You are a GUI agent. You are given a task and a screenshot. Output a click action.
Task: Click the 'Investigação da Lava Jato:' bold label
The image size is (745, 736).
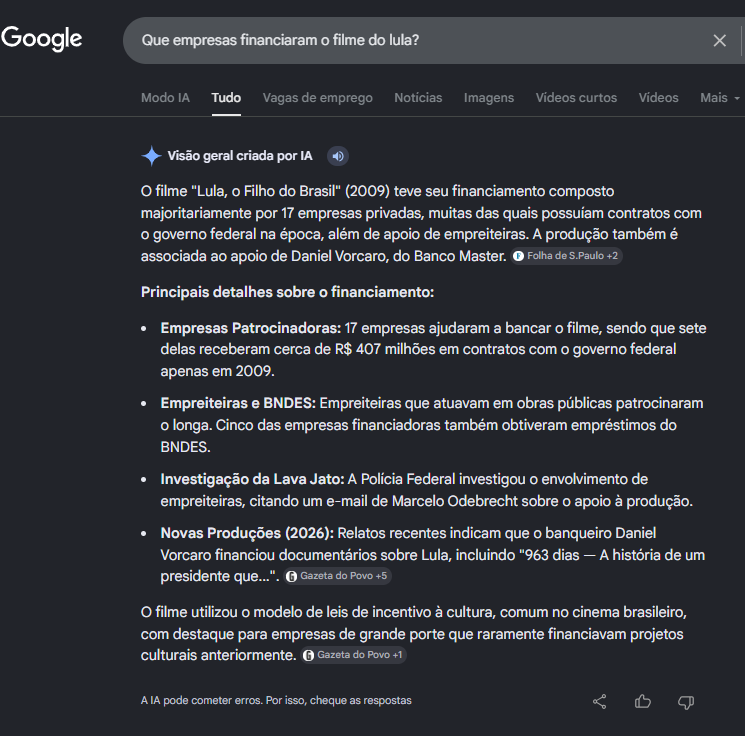pyautogui.click(x=252, y=479)
